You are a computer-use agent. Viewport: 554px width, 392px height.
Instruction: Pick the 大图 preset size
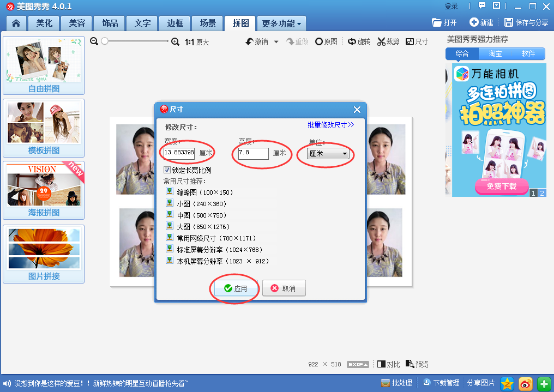[x=198, y=227]
